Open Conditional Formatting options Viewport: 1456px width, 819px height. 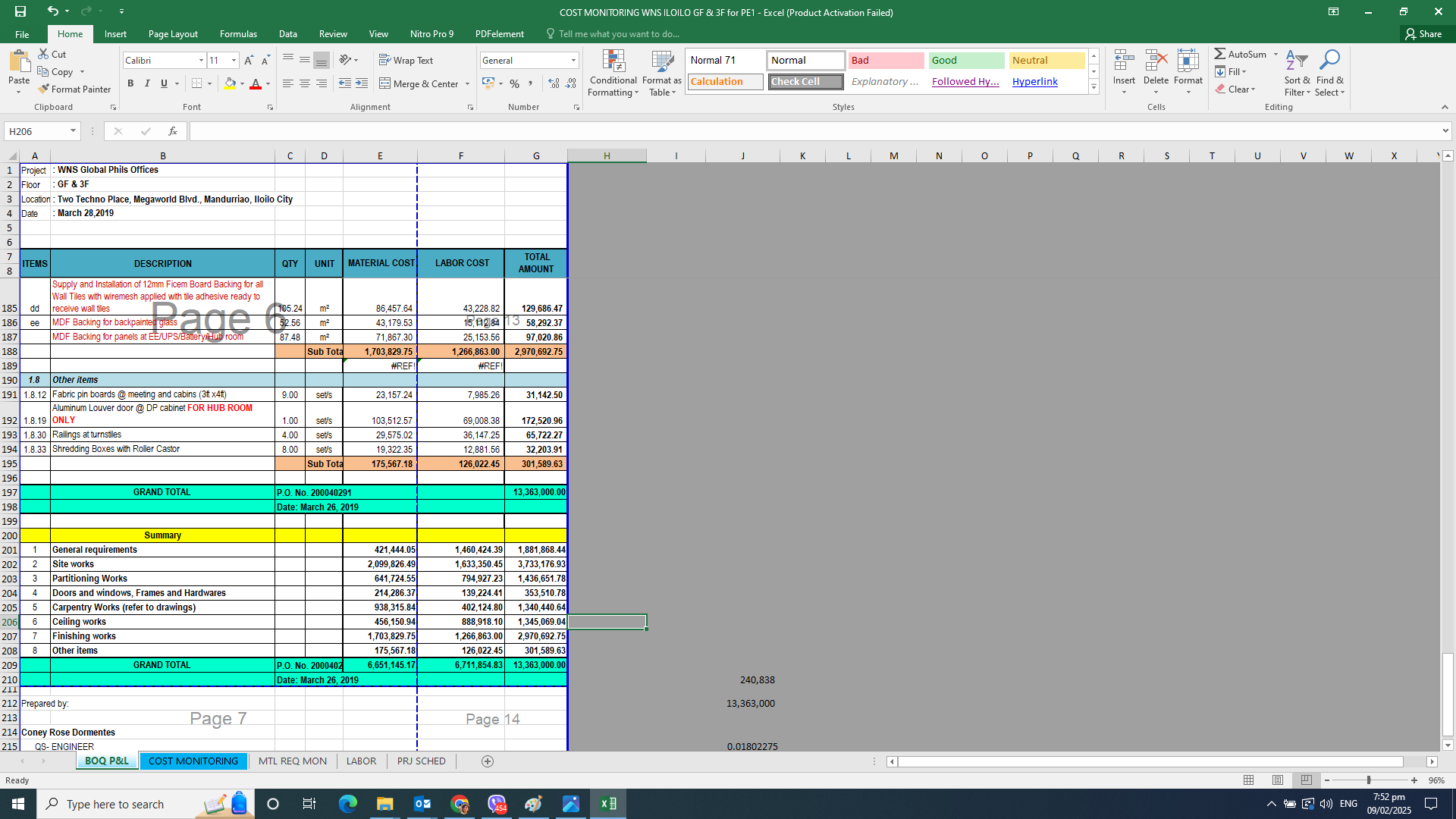pyautogui.click(x=613, y=72)
